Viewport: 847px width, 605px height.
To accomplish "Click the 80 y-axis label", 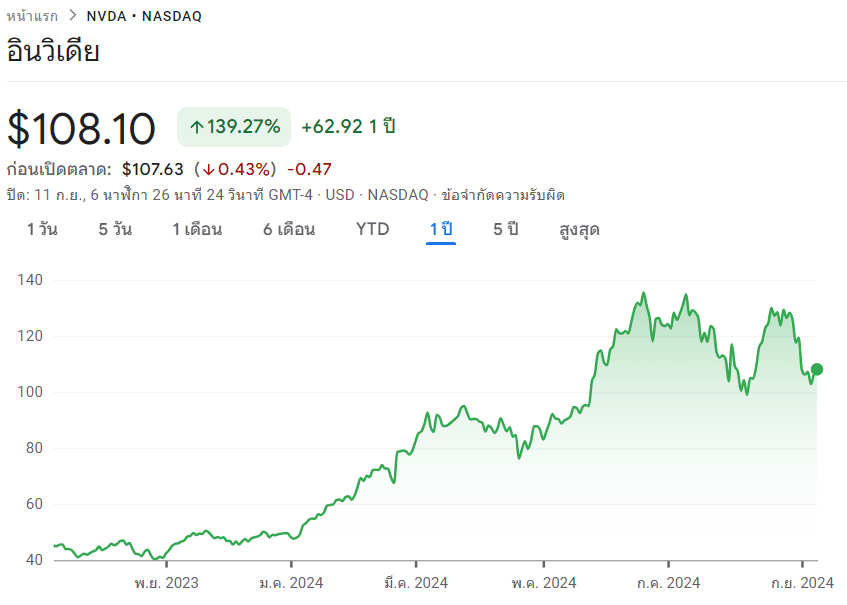I will point(34,448).
